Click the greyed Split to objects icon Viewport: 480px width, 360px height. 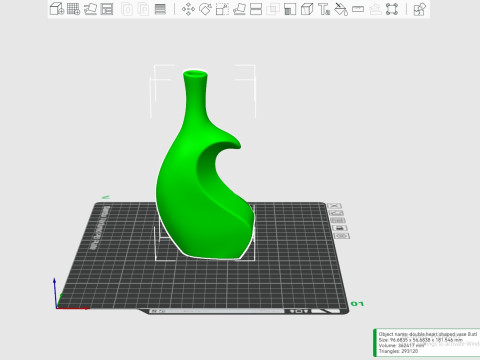click(x=127, y=9)
